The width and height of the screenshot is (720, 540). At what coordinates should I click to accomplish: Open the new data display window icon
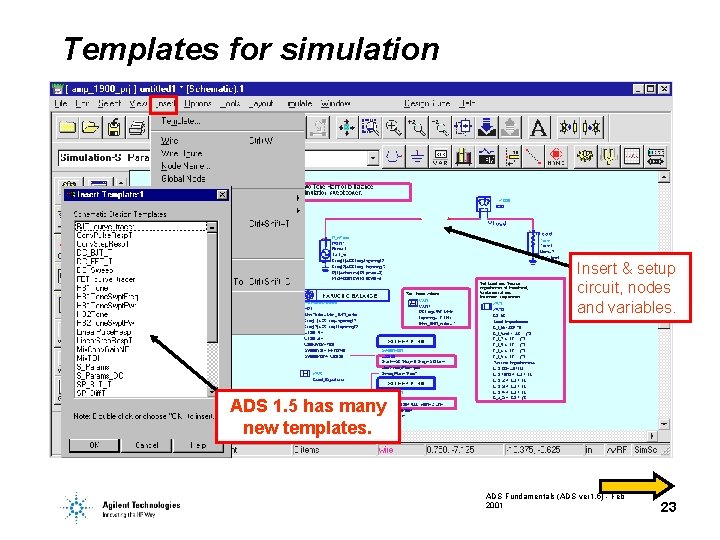tap(632, 157)
